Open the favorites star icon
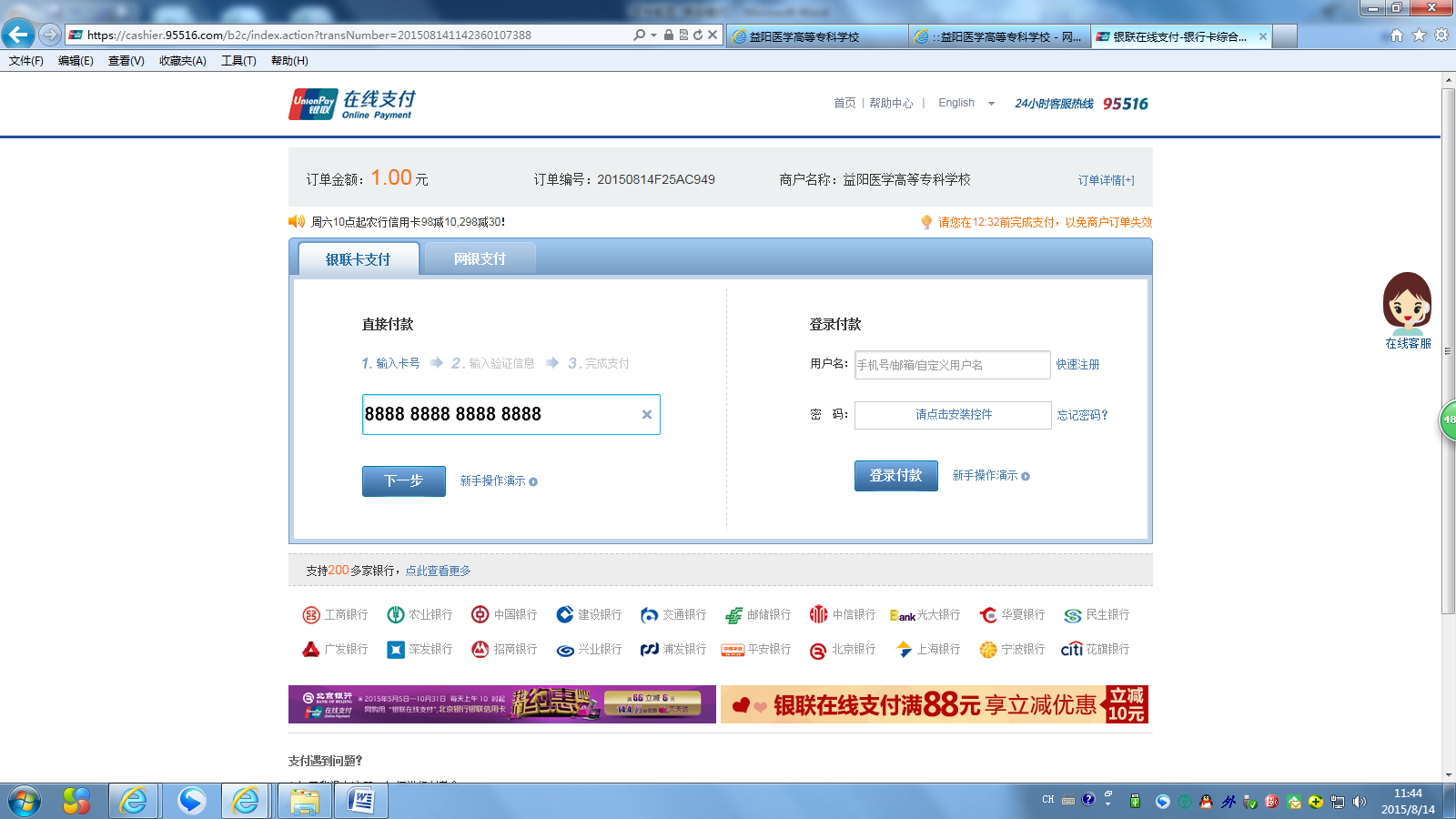Viewport: 1456px width, 819px height. tap(1419, 35)
